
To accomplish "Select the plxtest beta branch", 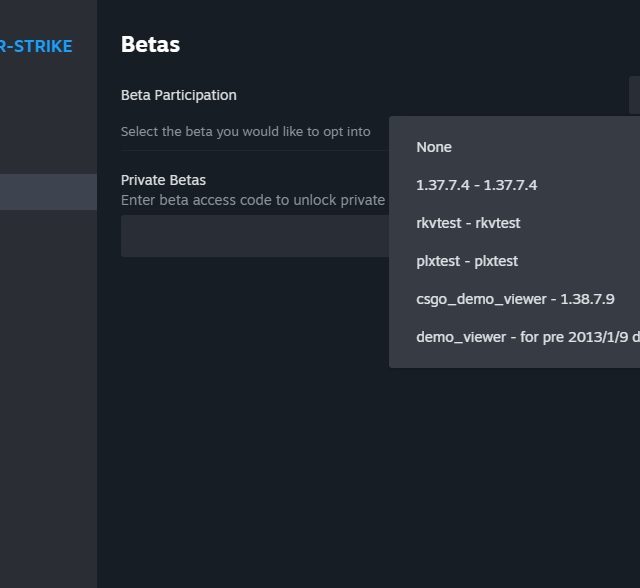I will 467,261.
